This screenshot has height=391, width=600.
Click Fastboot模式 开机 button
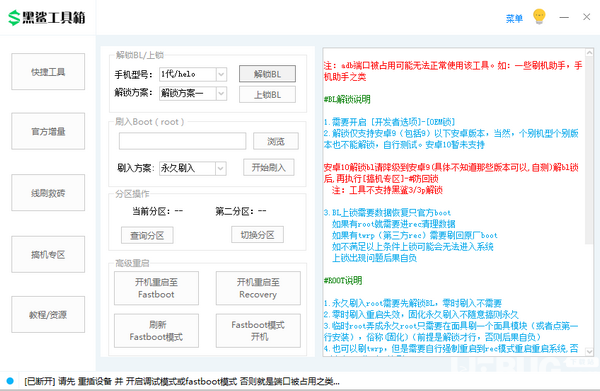click(x=258, y=331)
